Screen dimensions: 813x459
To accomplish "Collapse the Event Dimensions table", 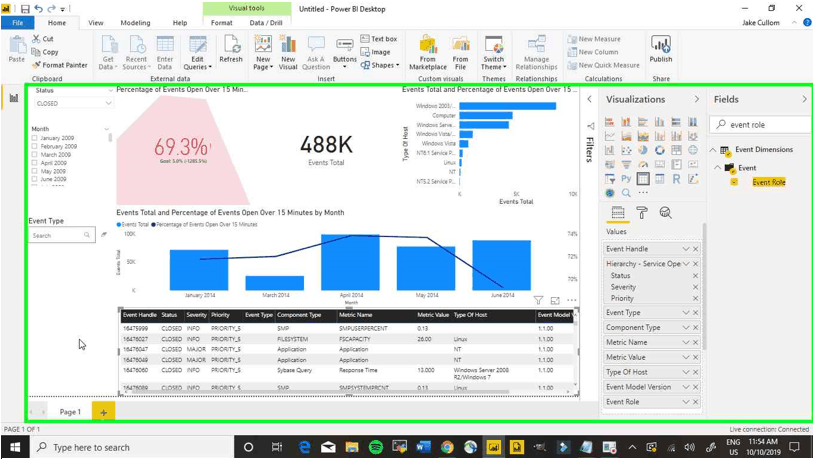I will (x=713, y=150).
